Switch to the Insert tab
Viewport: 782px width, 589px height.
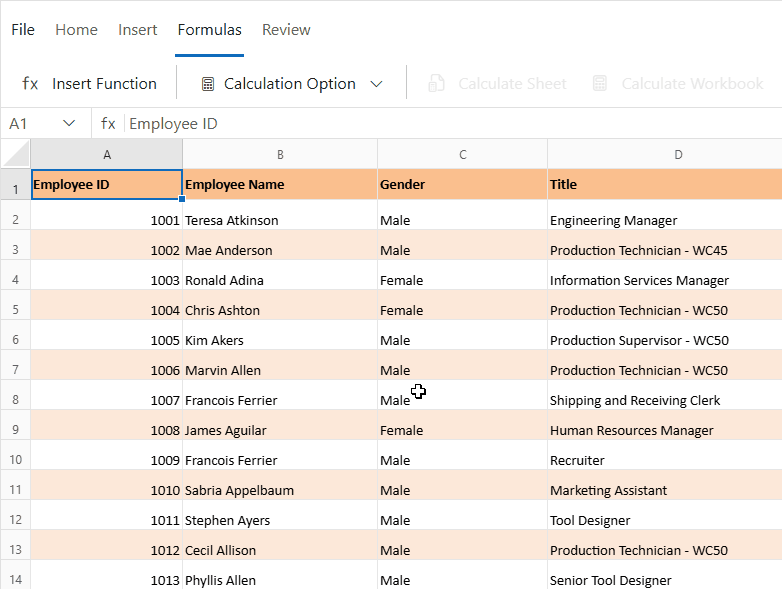point(137,30)
